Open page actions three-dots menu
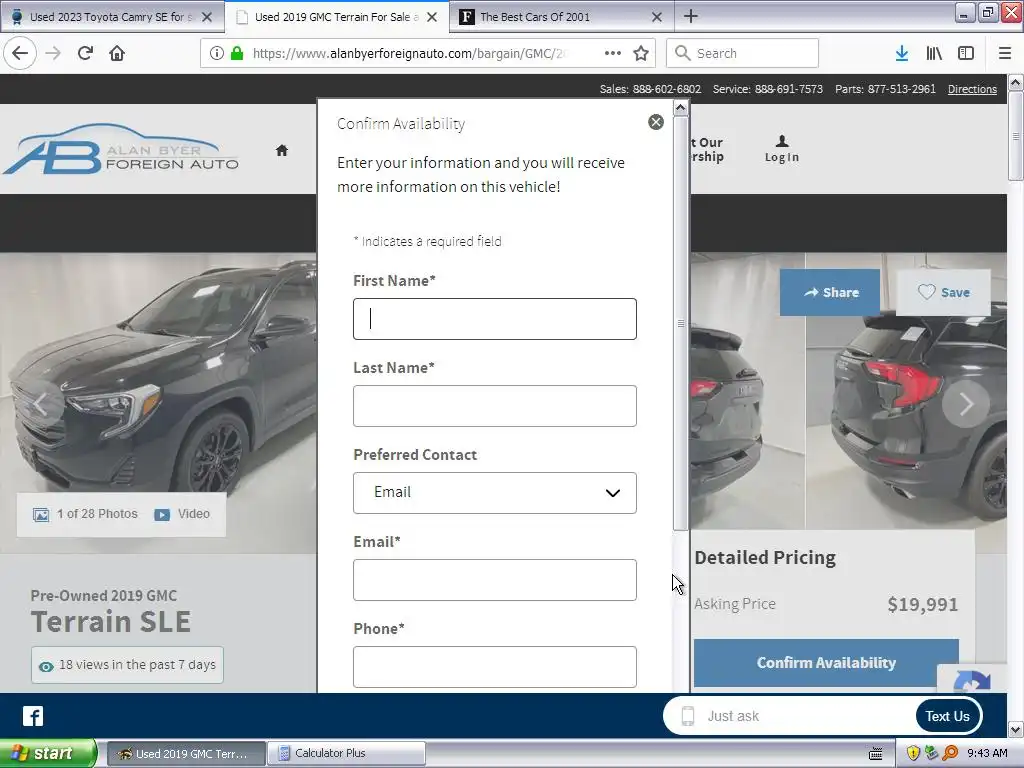The image size is (1024, 768). (x=613, y=53)
